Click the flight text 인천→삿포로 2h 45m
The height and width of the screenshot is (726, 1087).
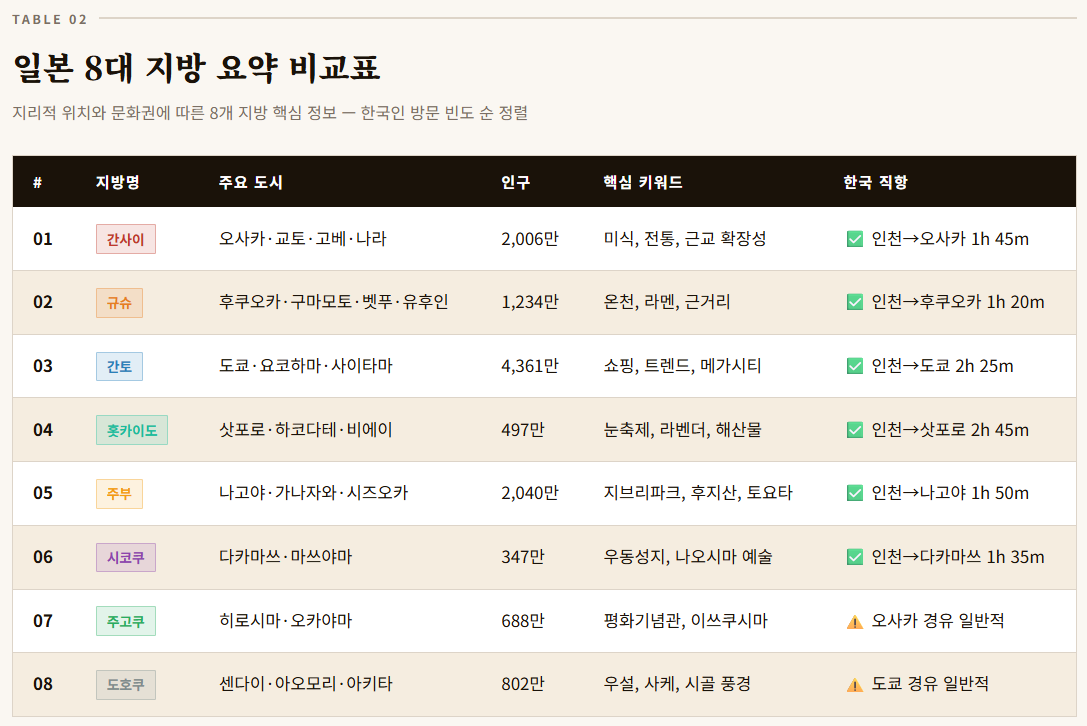[x=950, y=429]
